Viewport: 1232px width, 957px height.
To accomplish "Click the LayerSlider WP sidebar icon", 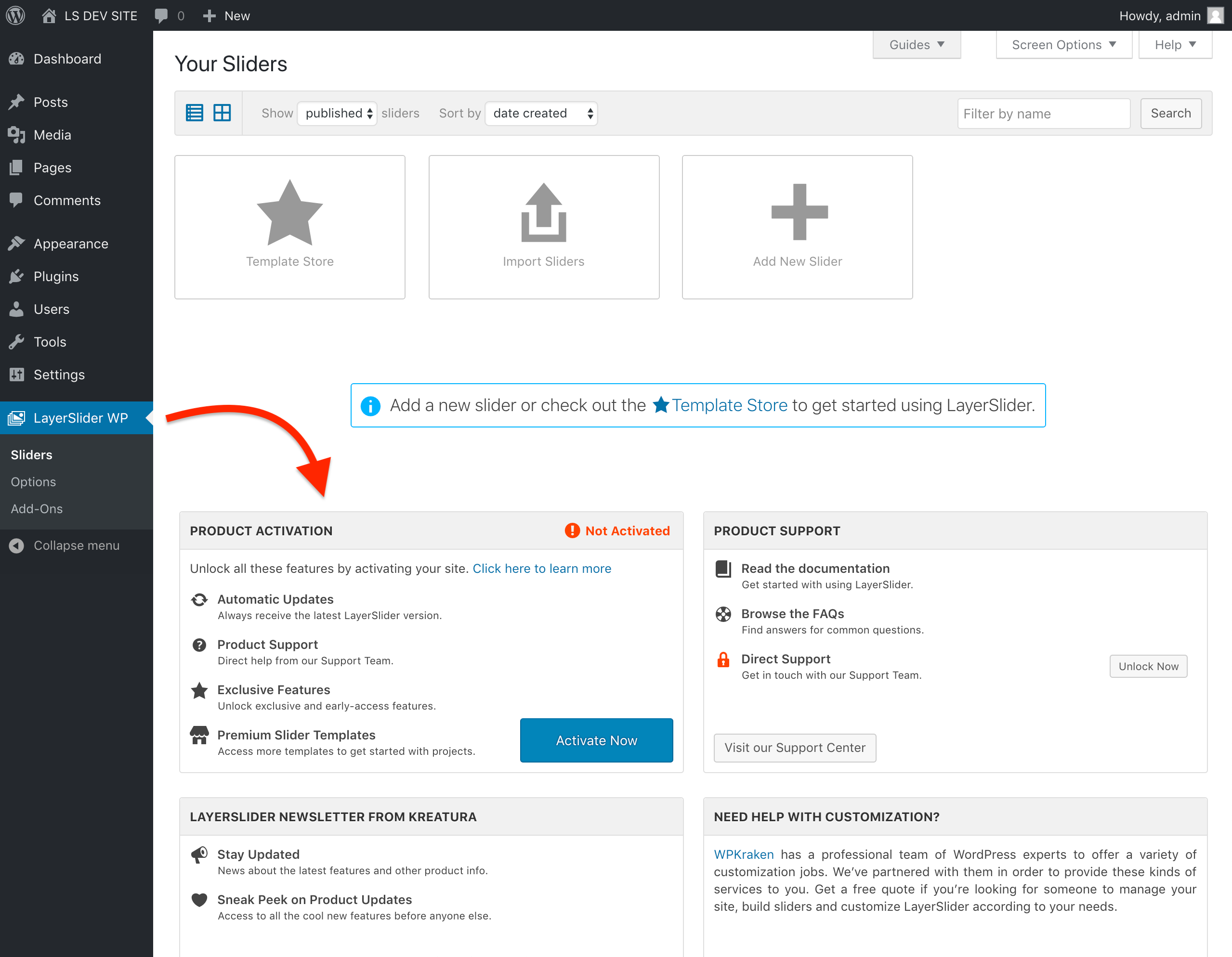I will click(17, 418).
